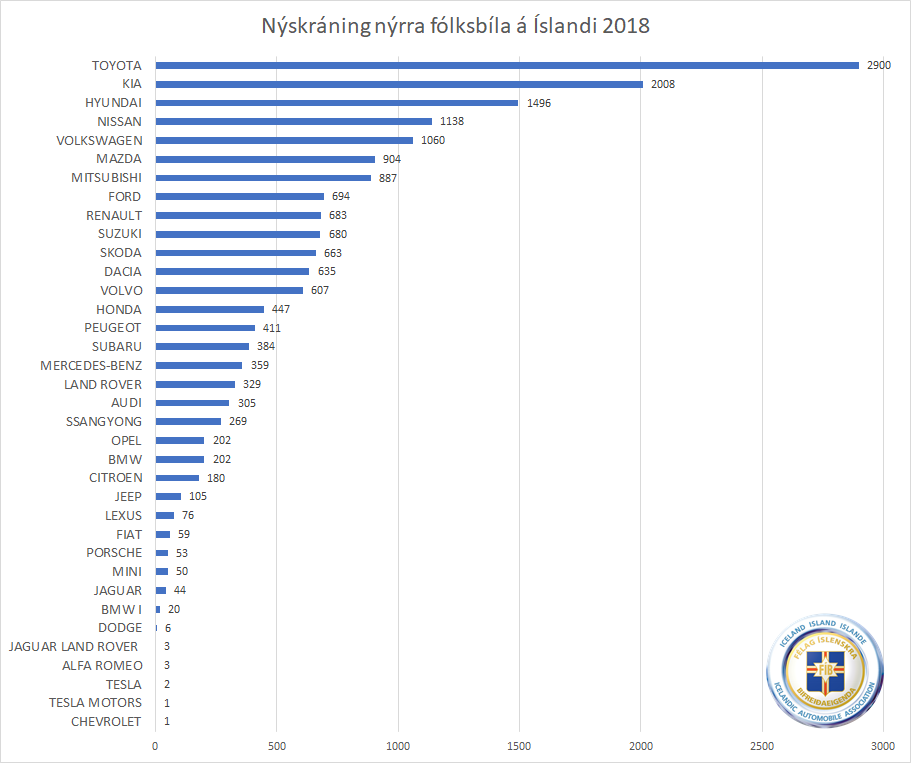Viewport: 911px width, 763px height.
Task: Click the value label 180
Action: tap(216, 478)
